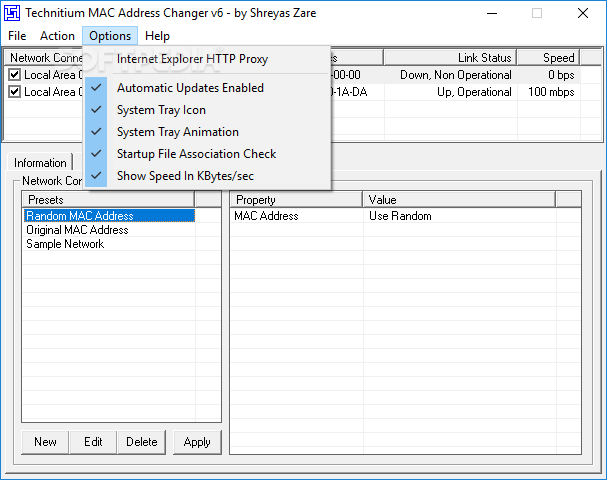Open the File menu
Screen dimensions: 607x480
[17, 36]
